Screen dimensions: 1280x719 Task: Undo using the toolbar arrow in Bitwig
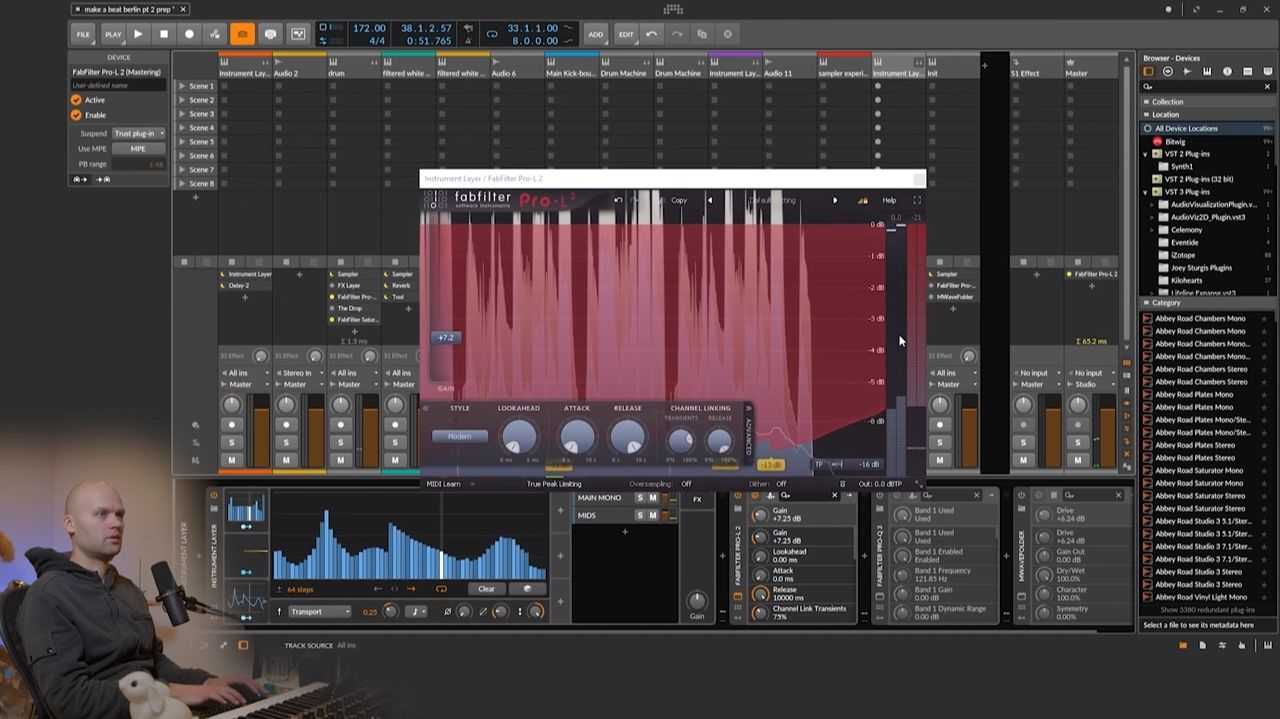[x=652, y=34]
